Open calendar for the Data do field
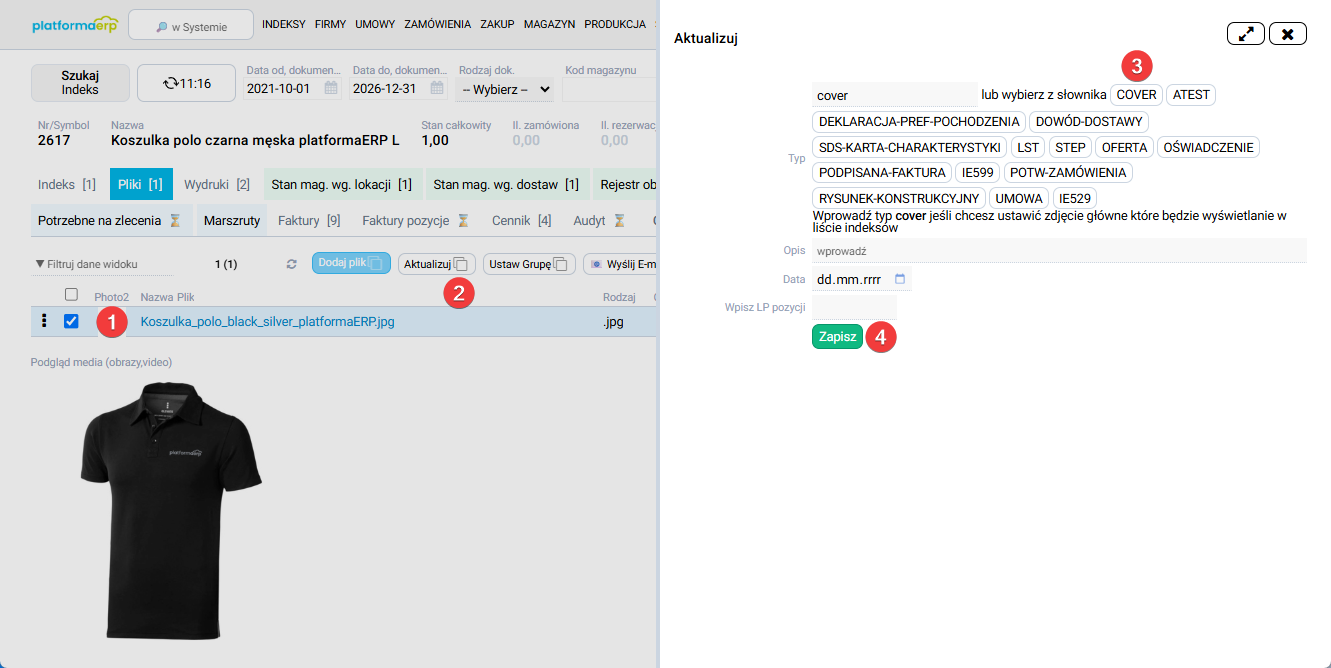Viewport: 1331px width, 668px height. point(437,88)
